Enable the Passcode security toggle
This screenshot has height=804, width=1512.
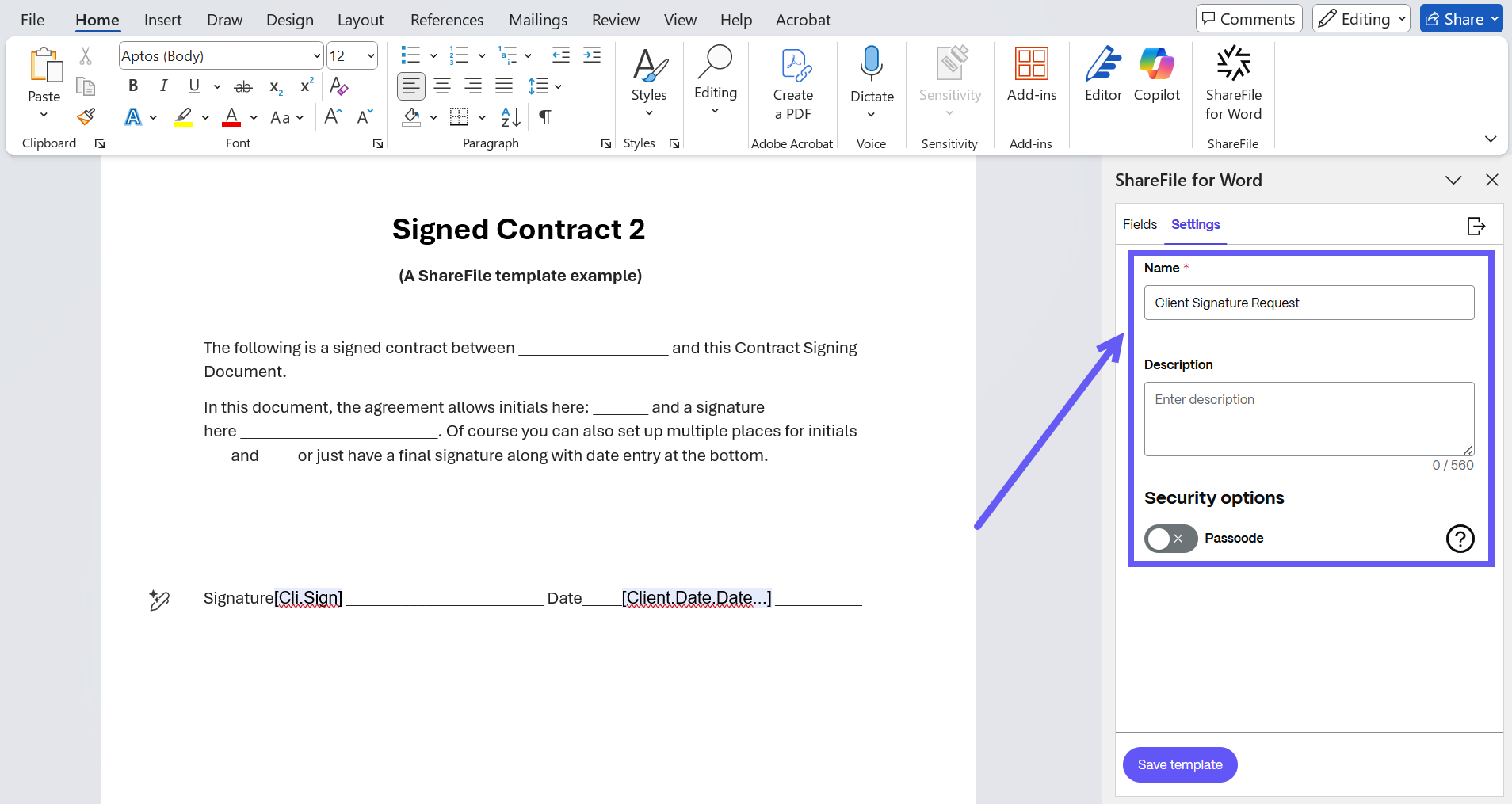tap(1170, 539)
